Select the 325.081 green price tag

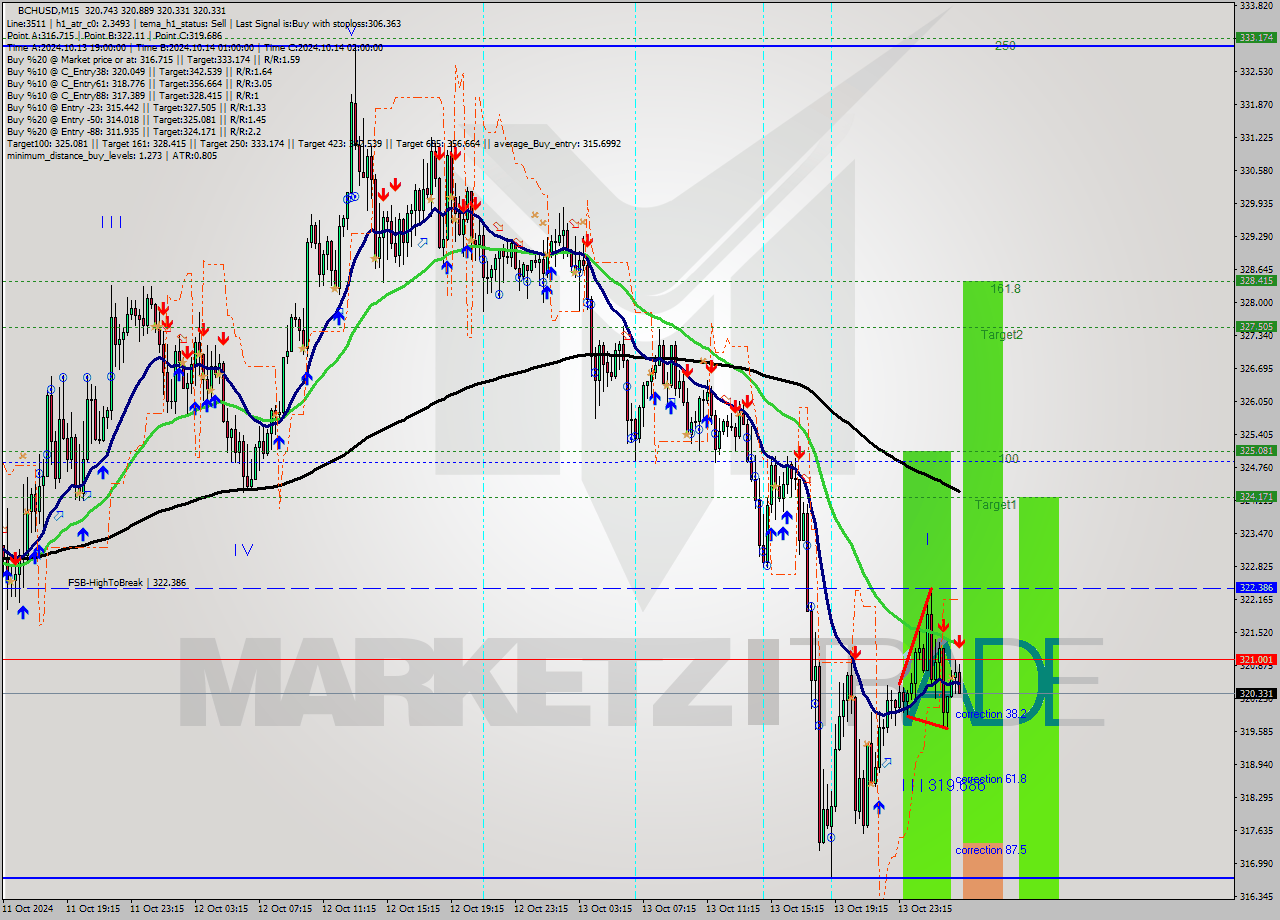(1256, 450)
